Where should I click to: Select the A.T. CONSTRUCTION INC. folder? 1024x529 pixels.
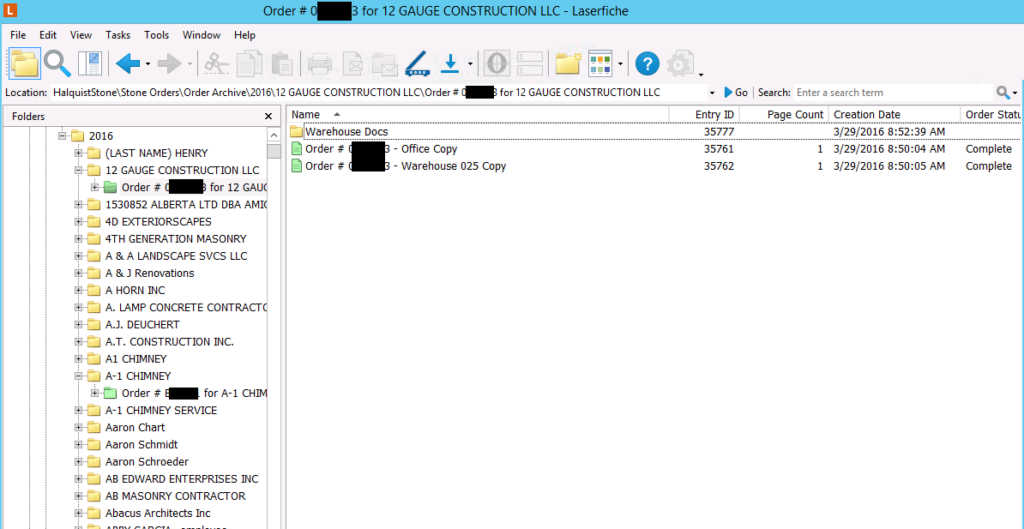click(169, 342)
